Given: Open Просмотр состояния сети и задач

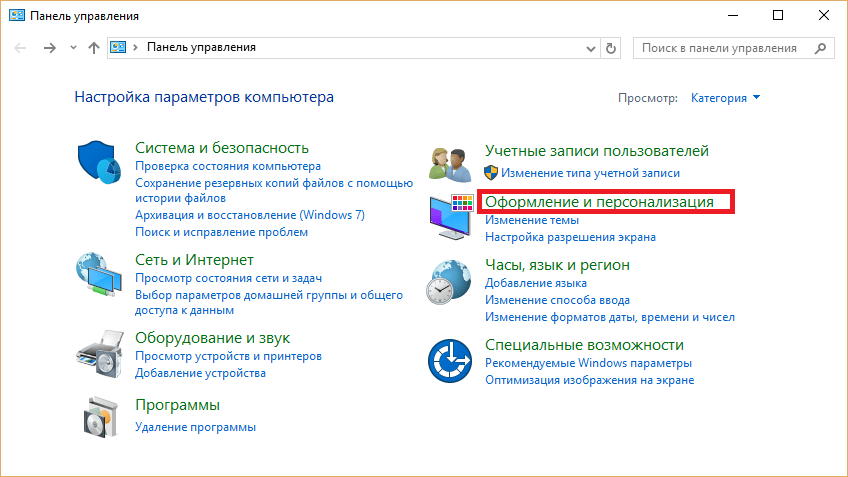Looking at the screenshot, I should (228, 278).
